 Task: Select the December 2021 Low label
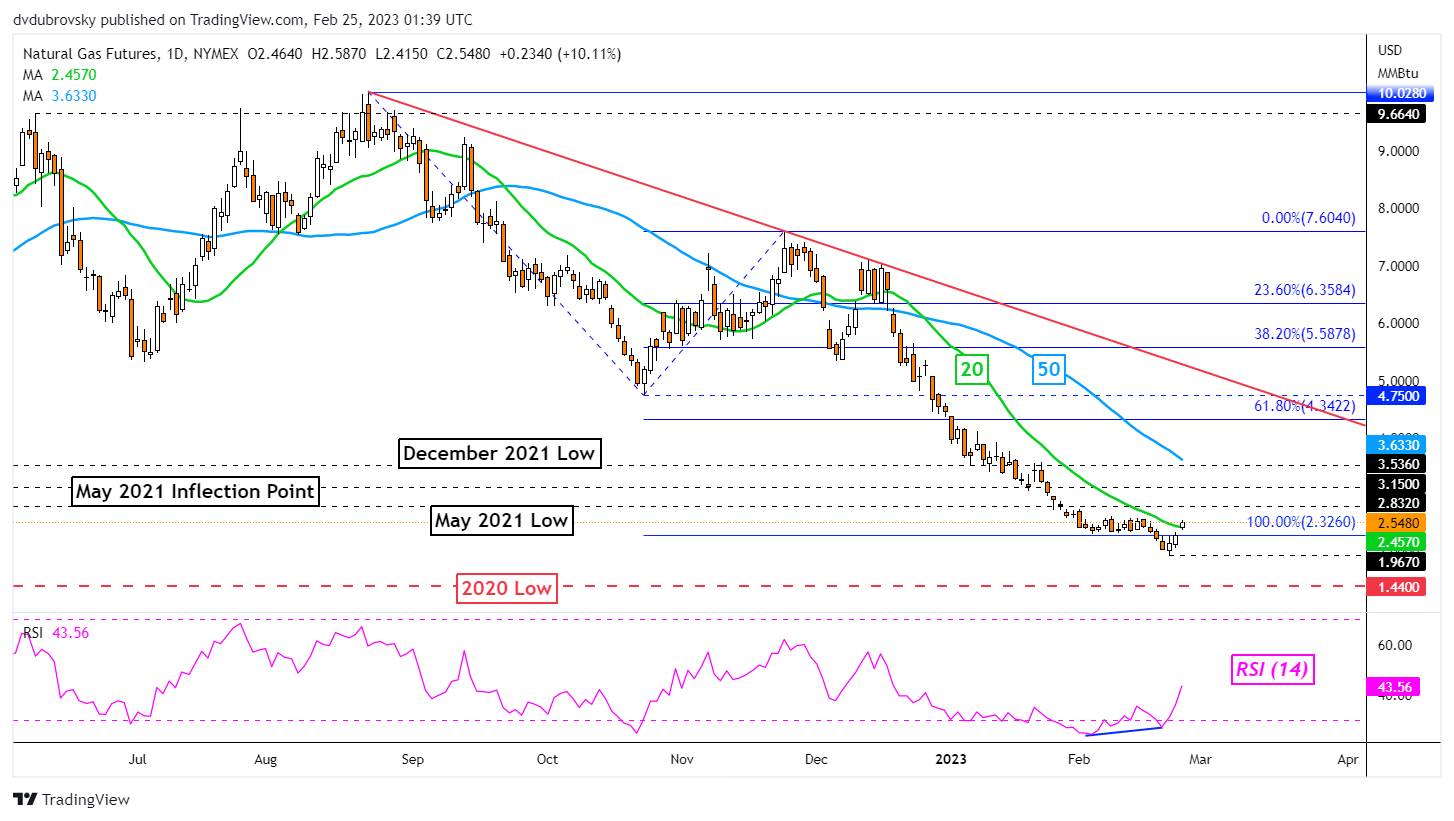(499, 453)
